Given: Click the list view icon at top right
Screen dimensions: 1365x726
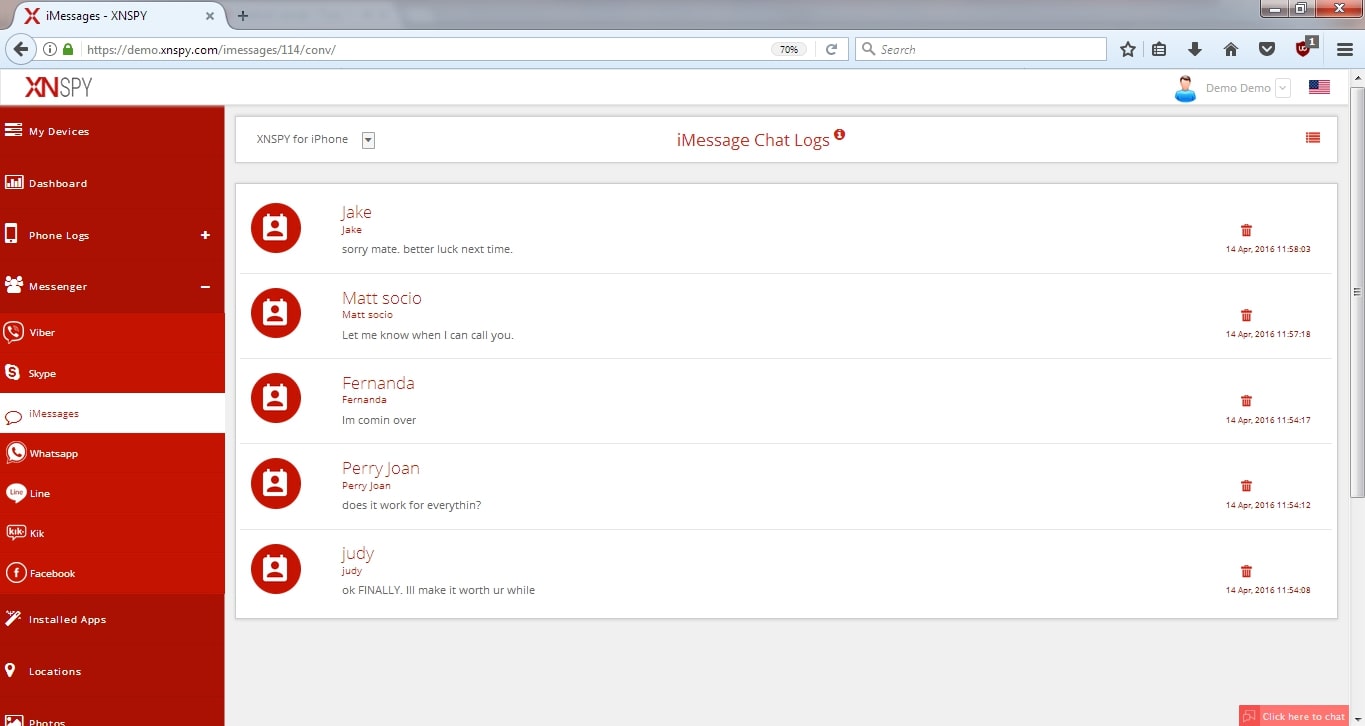Looking at the screenshot, I should (x=1313, y=138).
